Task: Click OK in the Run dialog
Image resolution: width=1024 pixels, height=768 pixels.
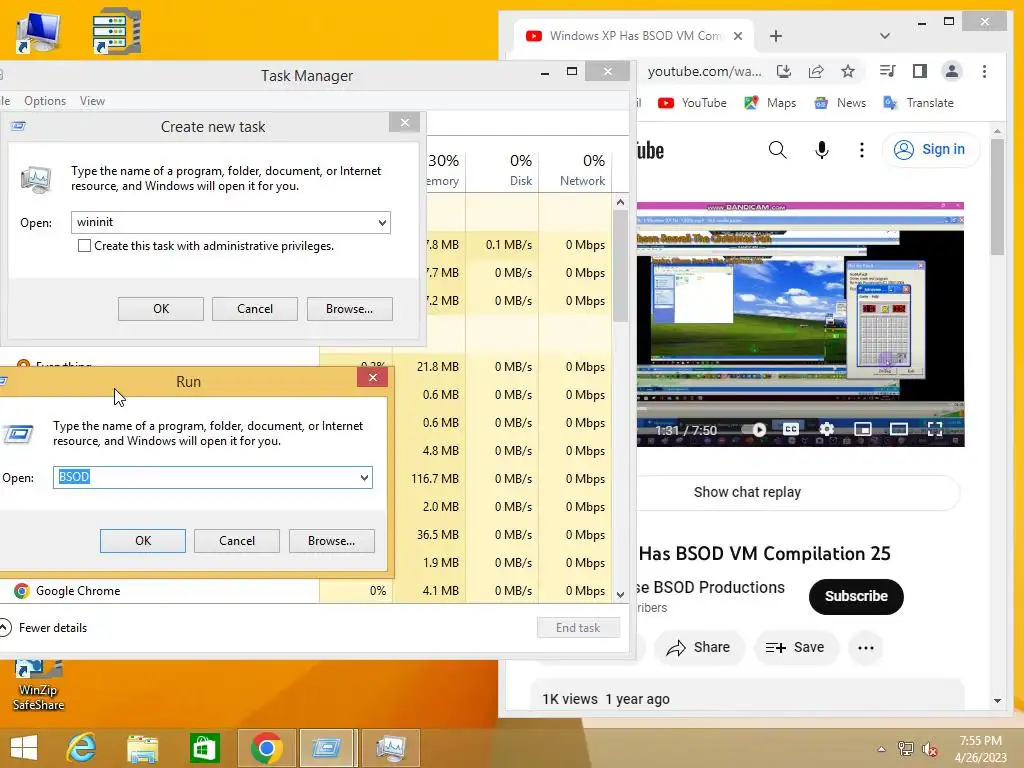Action: click(x=143, y=541)
